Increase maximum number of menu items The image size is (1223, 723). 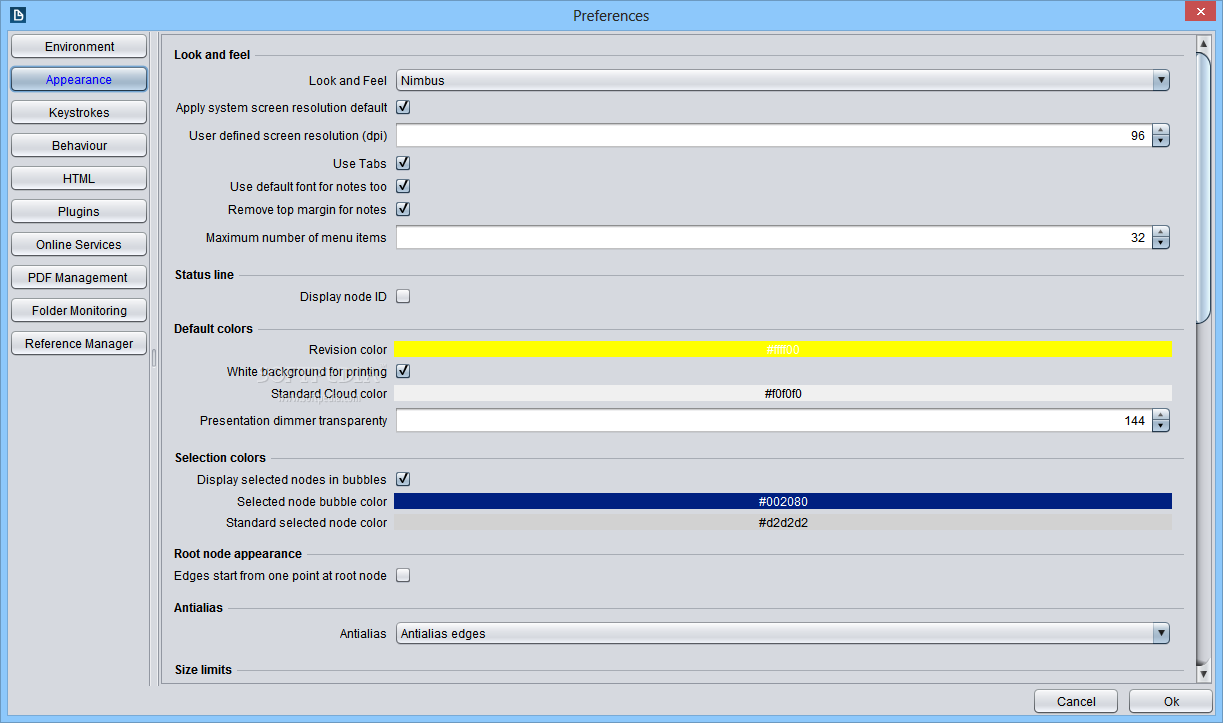click(1161, 232)
